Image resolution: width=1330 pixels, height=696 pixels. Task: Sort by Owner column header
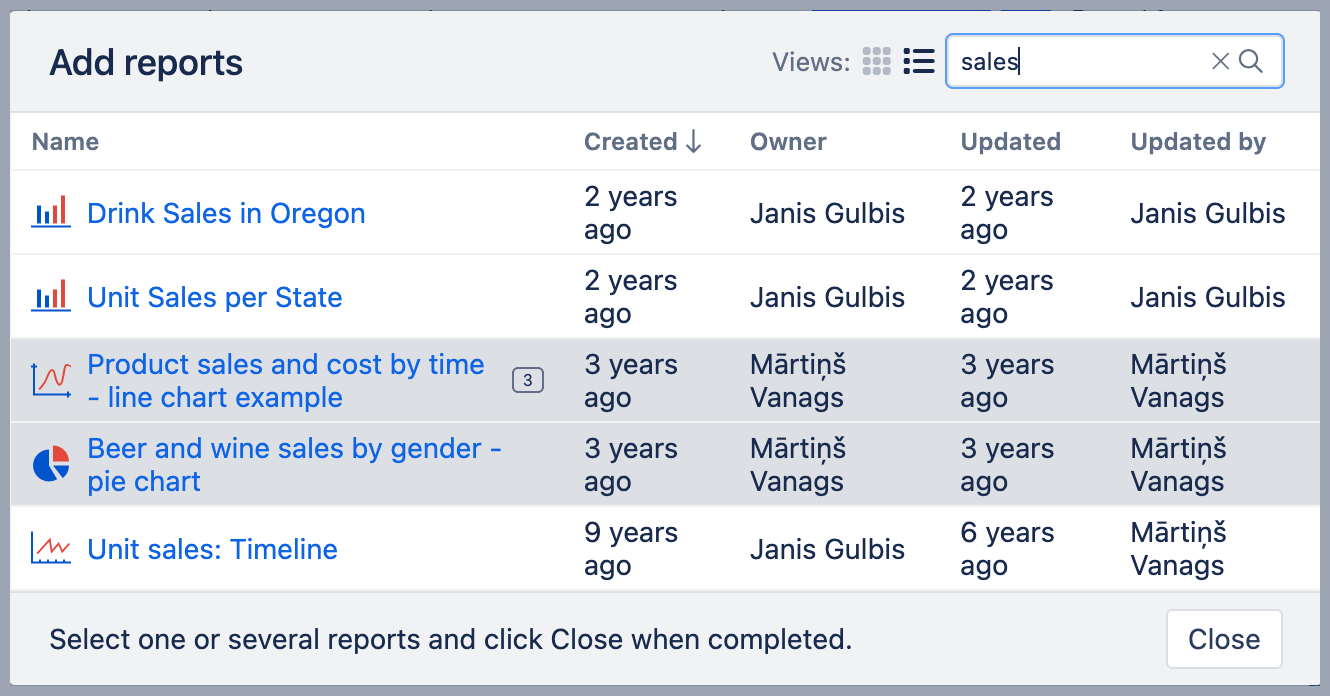pos(788,142)
